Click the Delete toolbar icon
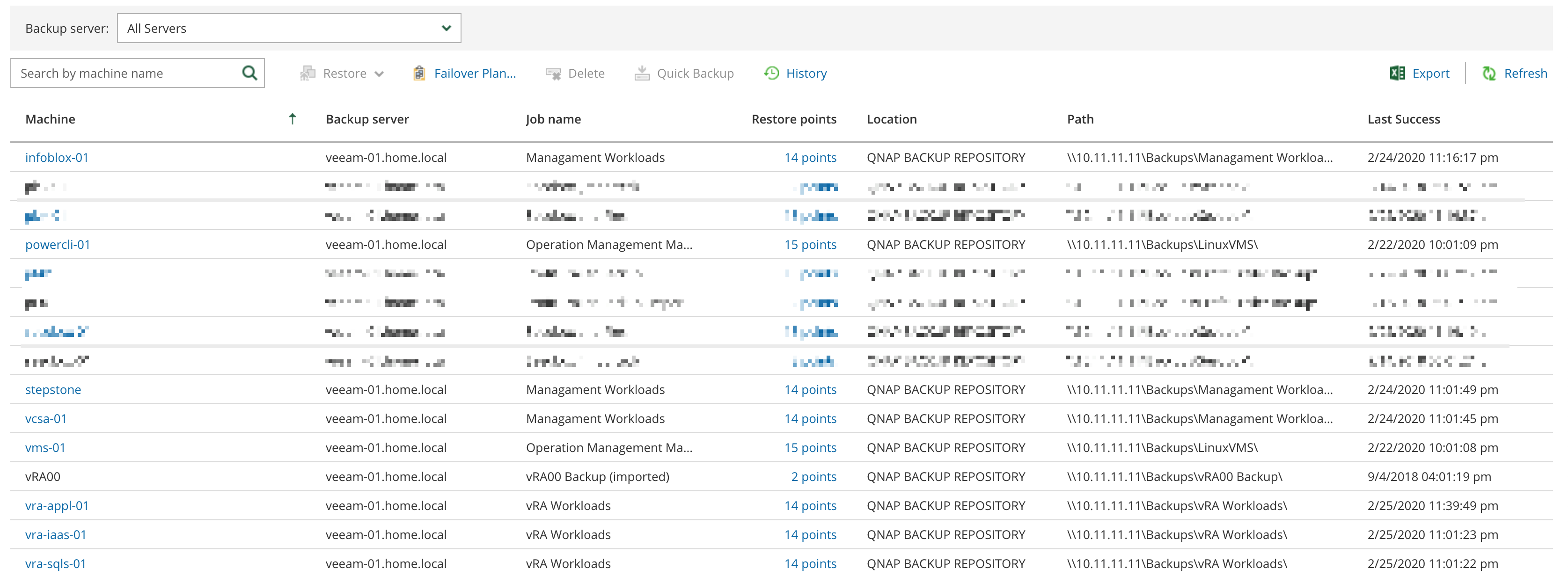 (x=553, y=73)
